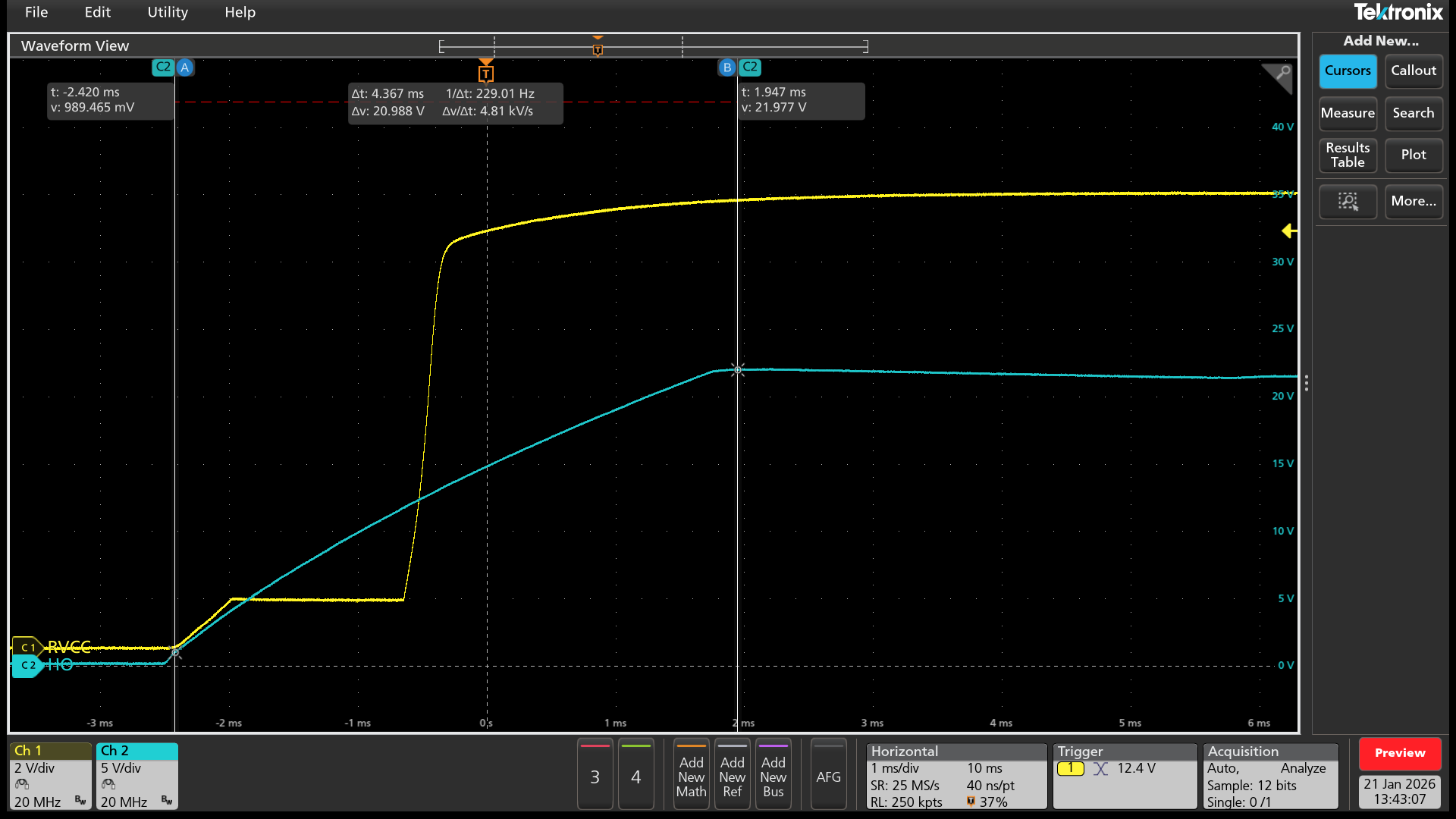Click the Add New... header

coord(1381,41)
